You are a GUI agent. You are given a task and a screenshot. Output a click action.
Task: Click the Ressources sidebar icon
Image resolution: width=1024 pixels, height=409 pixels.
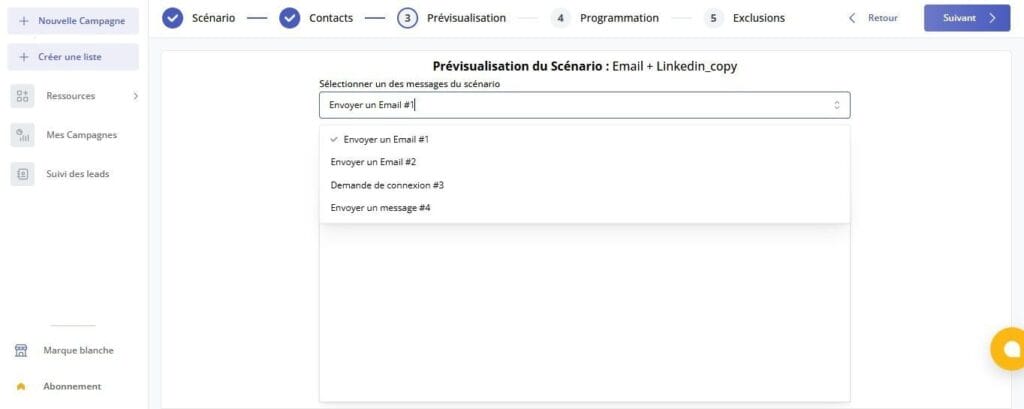[23, 96]
